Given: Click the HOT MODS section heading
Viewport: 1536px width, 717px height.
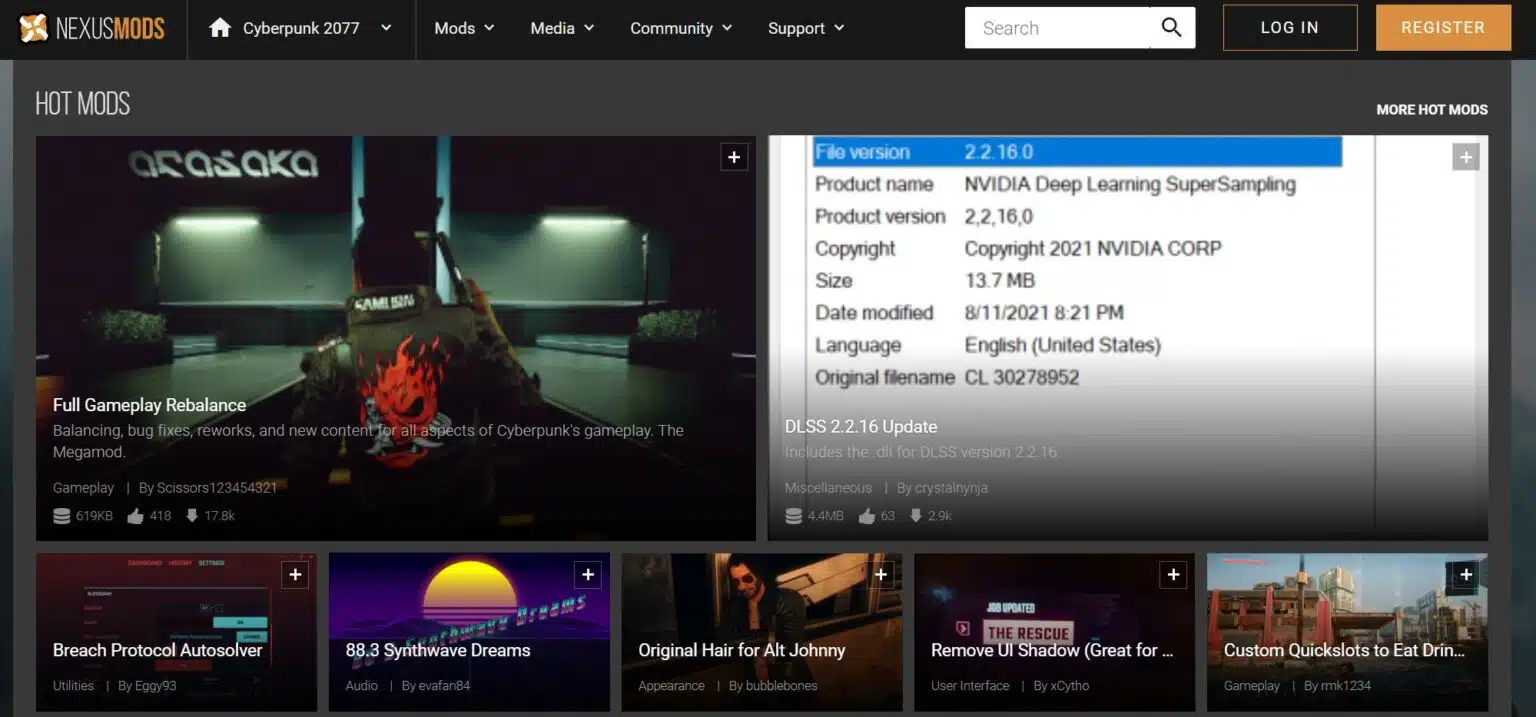Looking at the screenshot, I should [x=83, y=103].
